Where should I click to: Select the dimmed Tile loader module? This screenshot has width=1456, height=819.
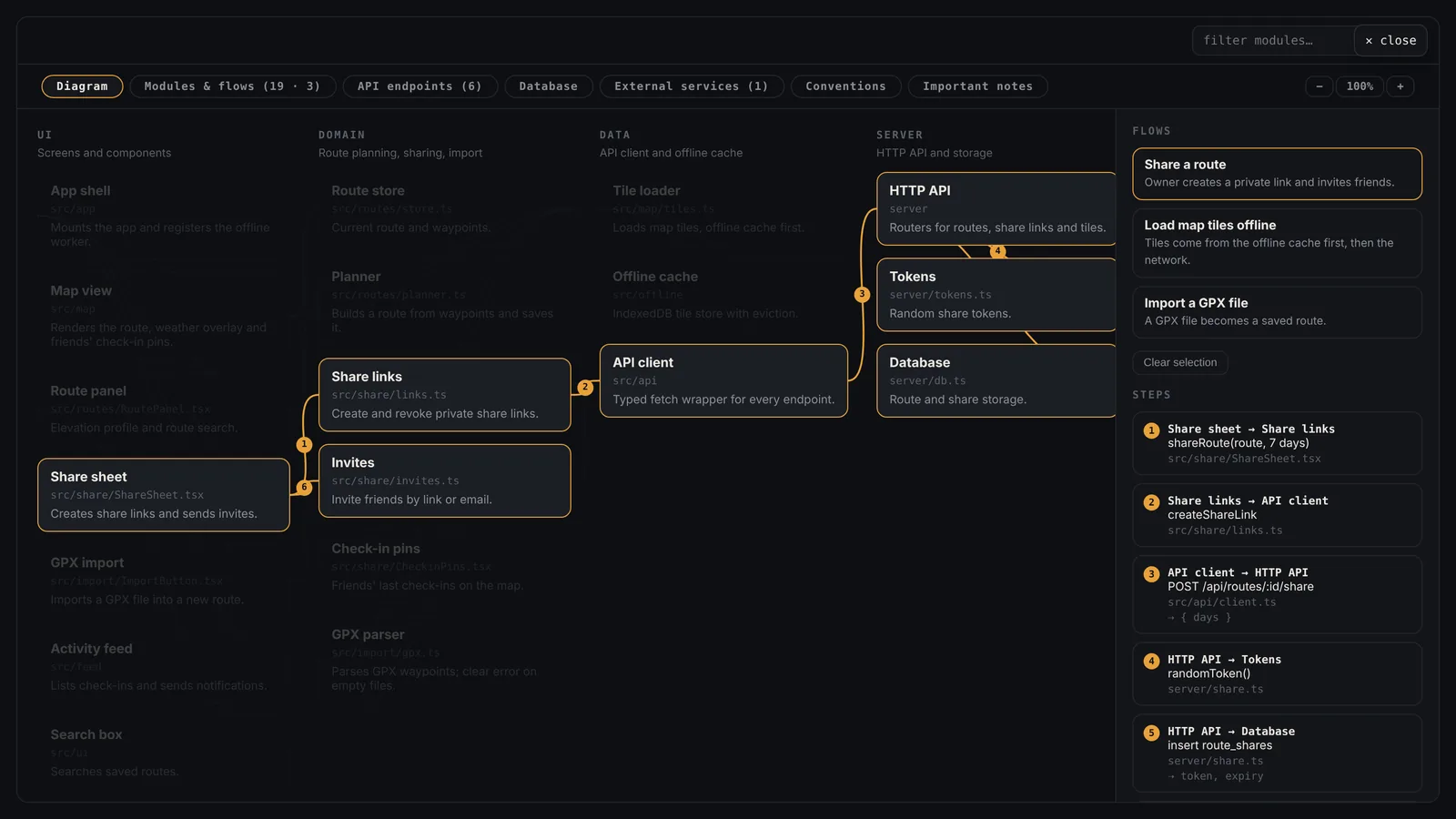(x=723, y=208)
